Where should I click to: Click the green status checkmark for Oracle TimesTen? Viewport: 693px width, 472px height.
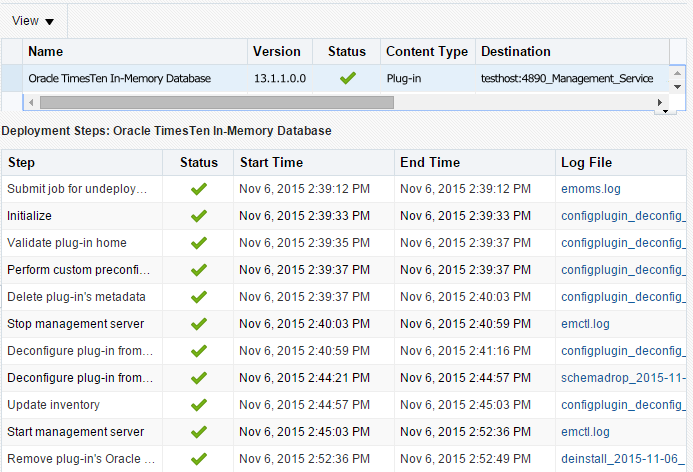tap(347, 78)
